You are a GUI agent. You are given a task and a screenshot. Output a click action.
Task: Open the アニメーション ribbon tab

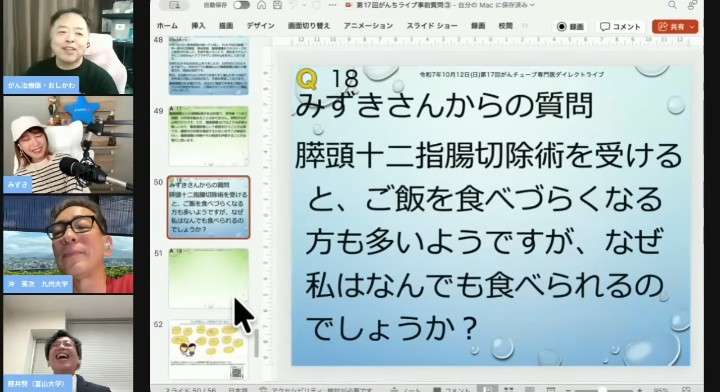tap(368, 26)
